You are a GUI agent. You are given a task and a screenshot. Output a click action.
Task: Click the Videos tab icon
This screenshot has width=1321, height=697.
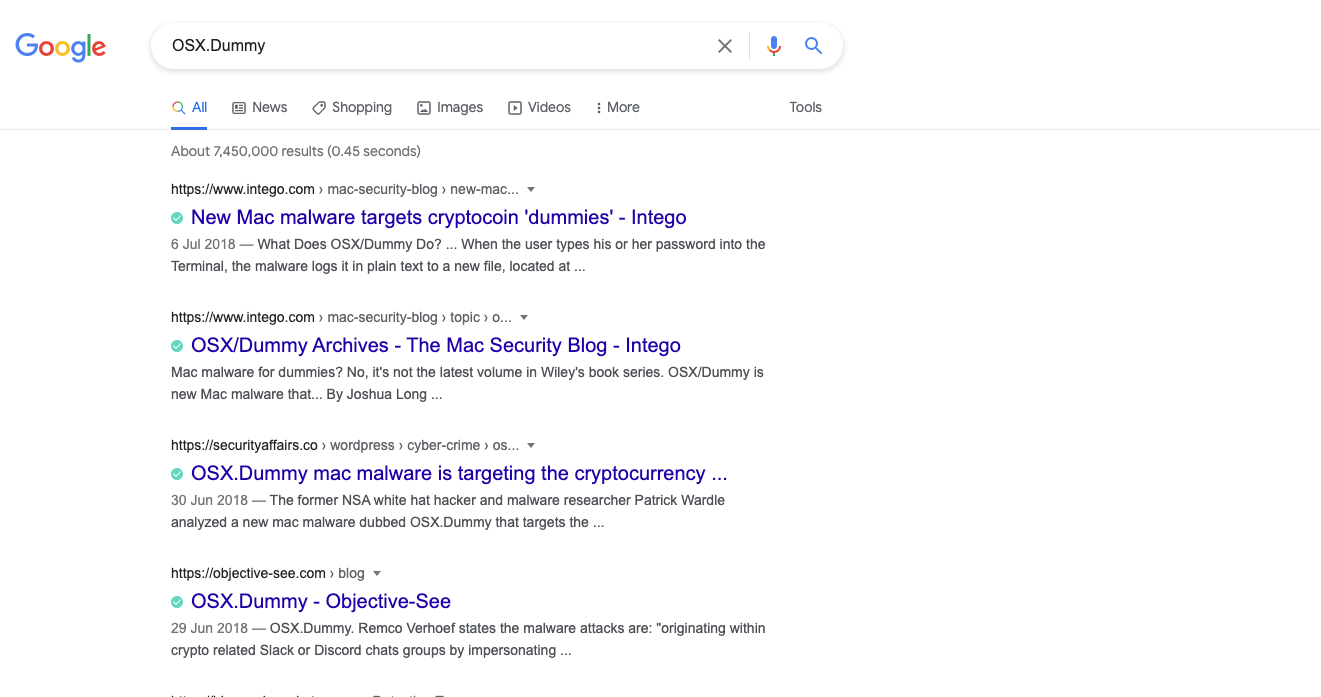tap(515, 108)
